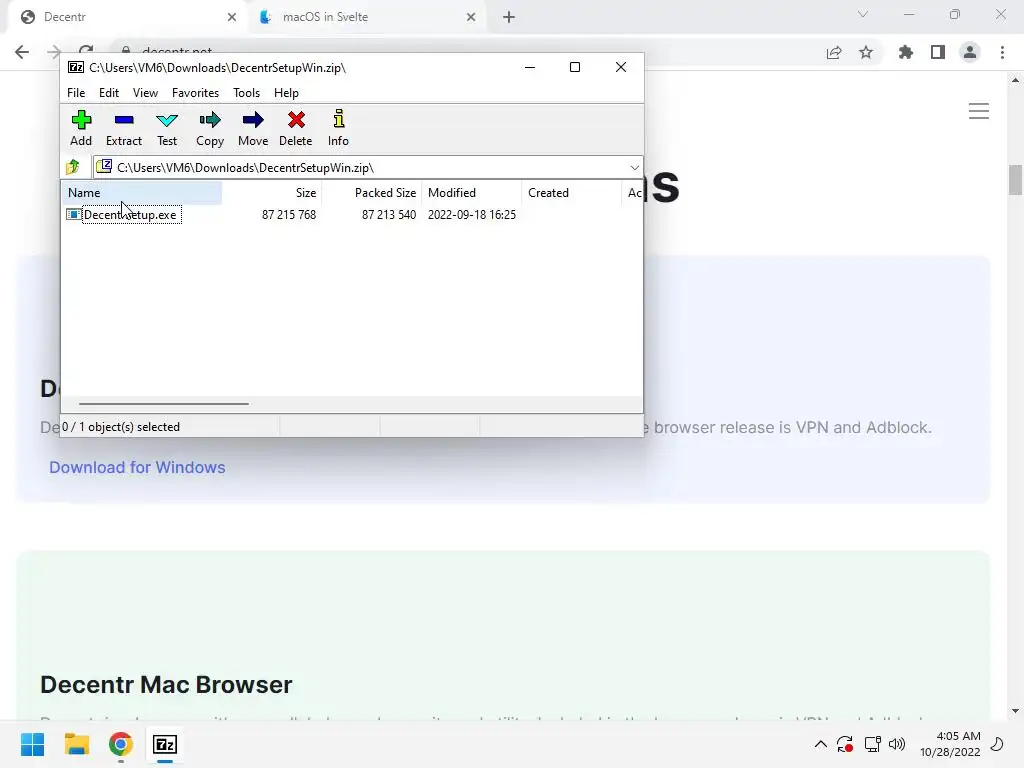Image resolution: width=1024 pixels, height=768 pixels.
Task: Run Test on the archive
Action: (x=167, y=128)
